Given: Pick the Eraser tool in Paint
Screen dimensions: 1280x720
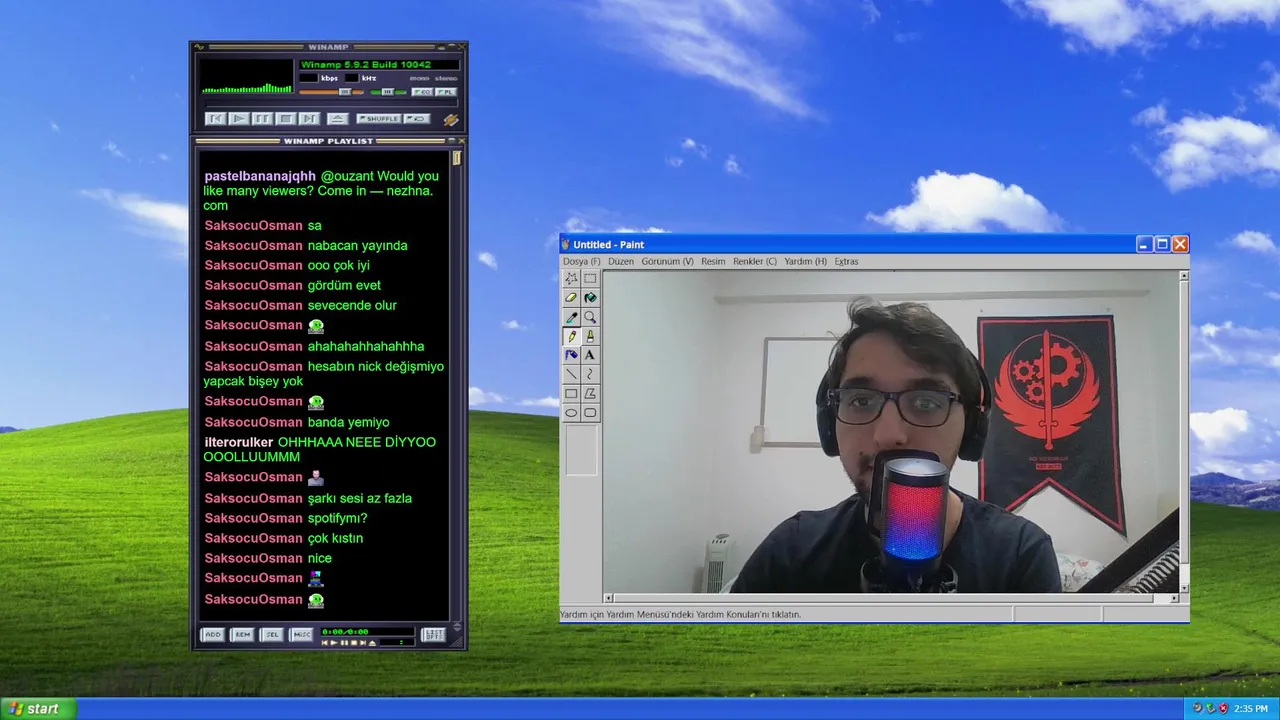Looking at the screenshot, I should (x=571, y=298).
